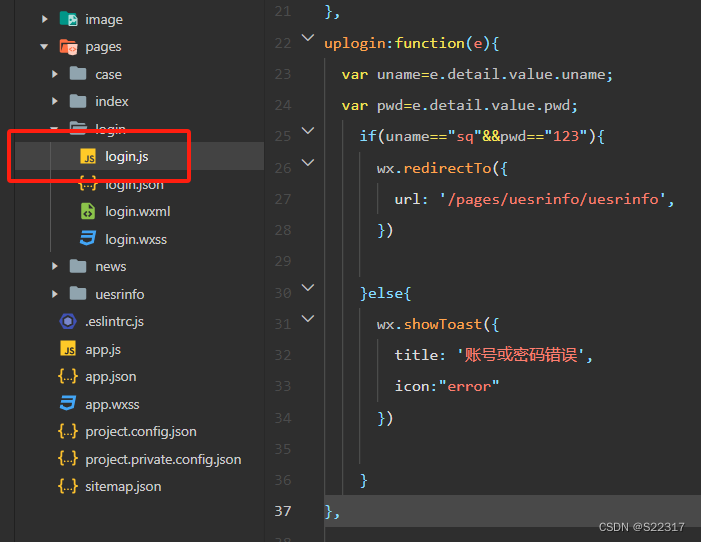Click the sitemap.json braces icon
This screenshot has width=701, height=542.
[x=68, y=486]
